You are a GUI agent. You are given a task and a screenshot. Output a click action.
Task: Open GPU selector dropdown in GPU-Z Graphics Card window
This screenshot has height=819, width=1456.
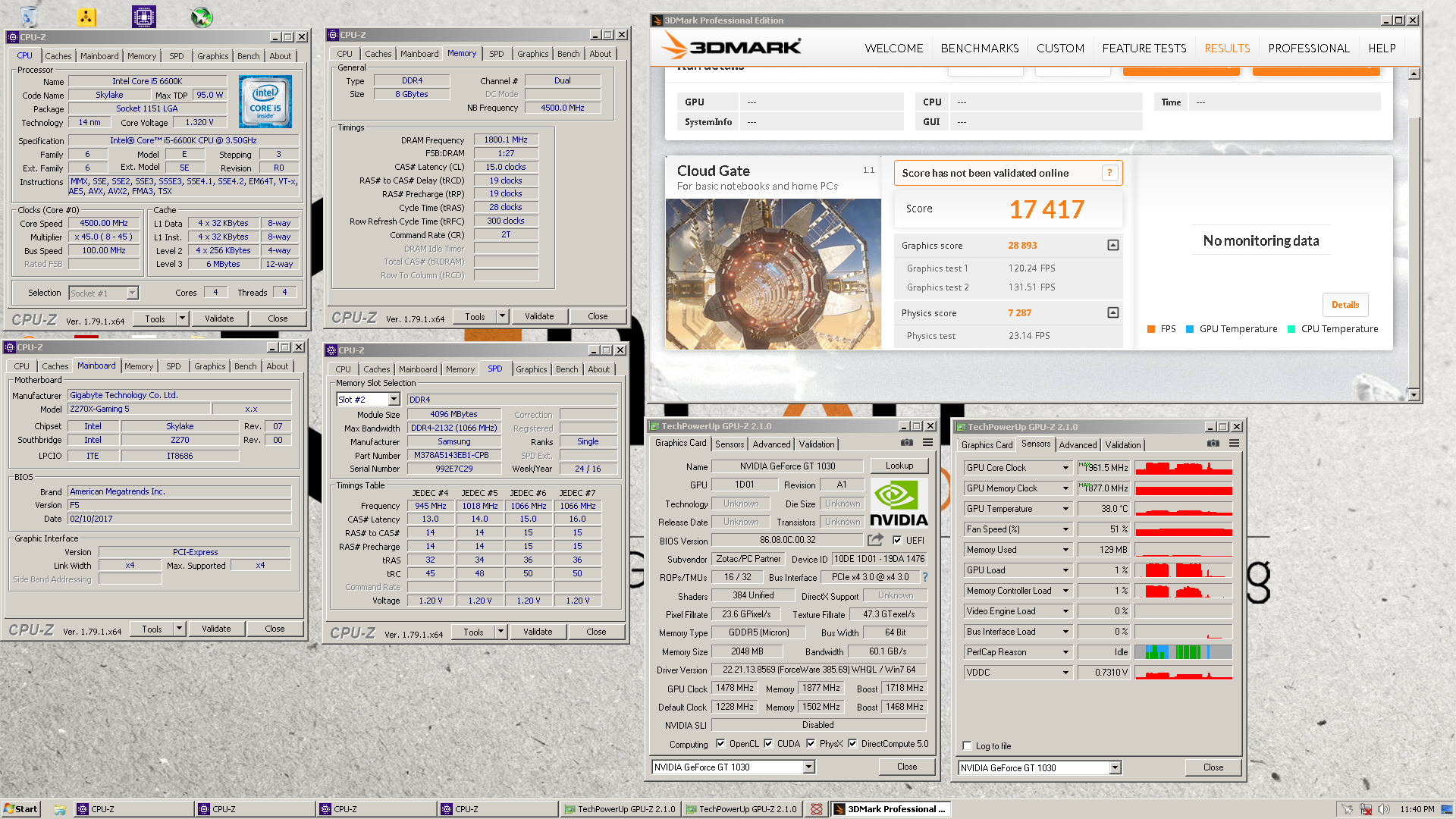pyautogui.click(x=808, y=767)
